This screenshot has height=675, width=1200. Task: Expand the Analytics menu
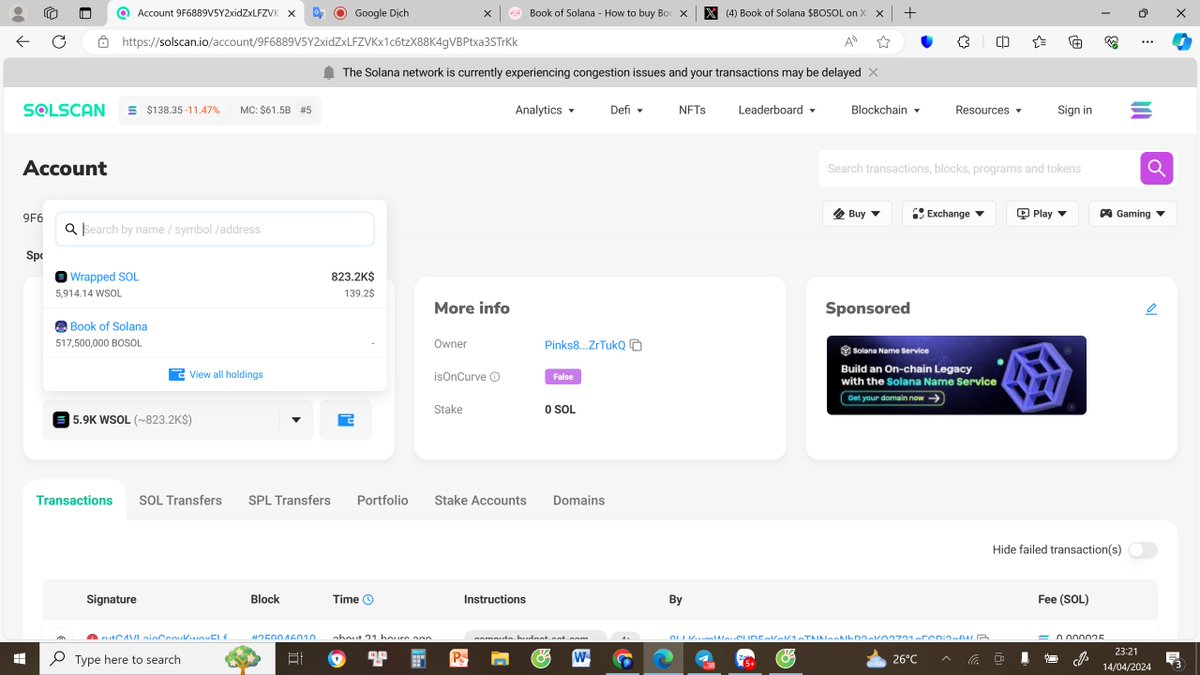[545, 110]
